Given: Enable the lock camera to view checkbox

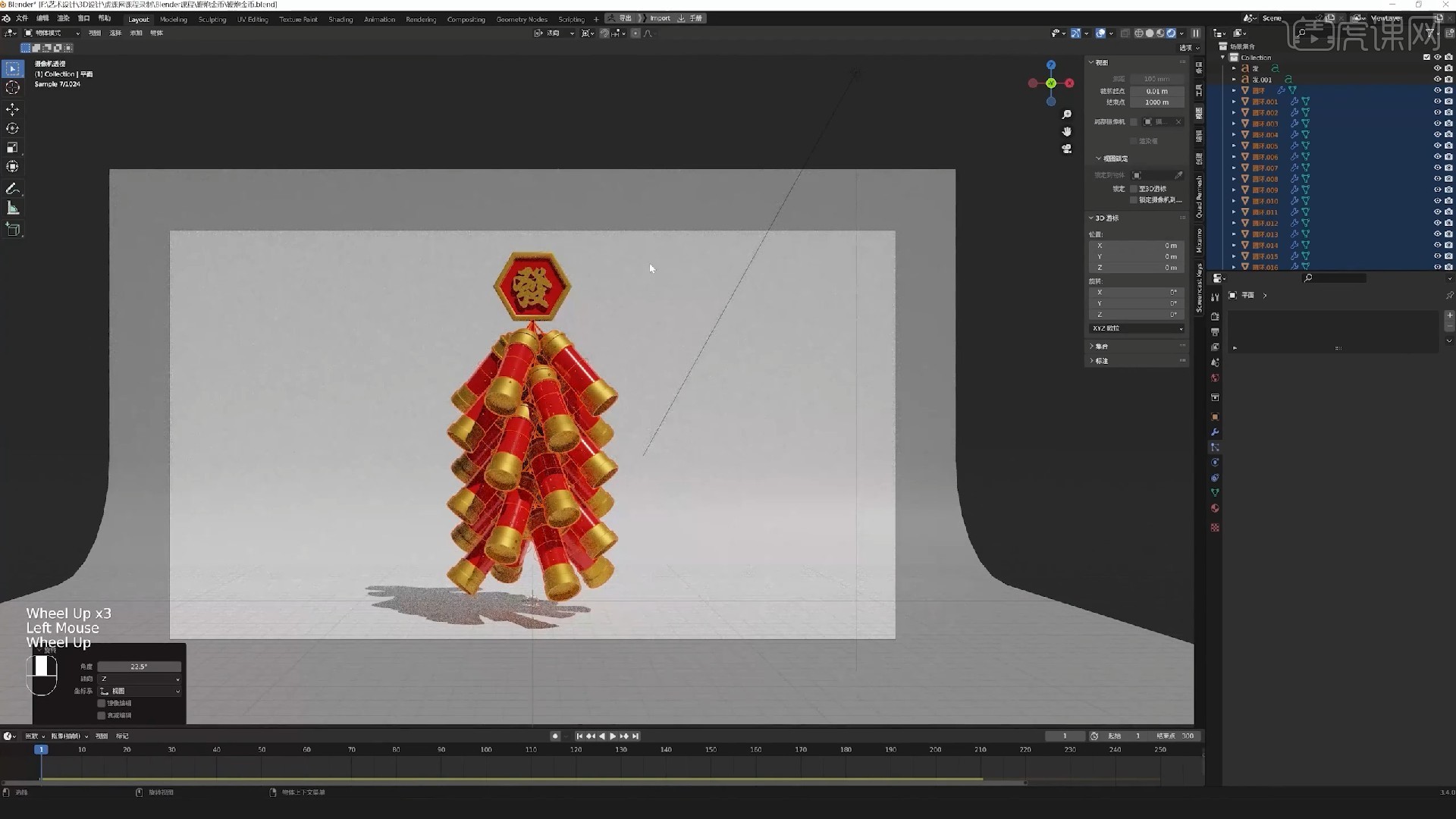Looking at the screenshot, I should pos(1134,200).
